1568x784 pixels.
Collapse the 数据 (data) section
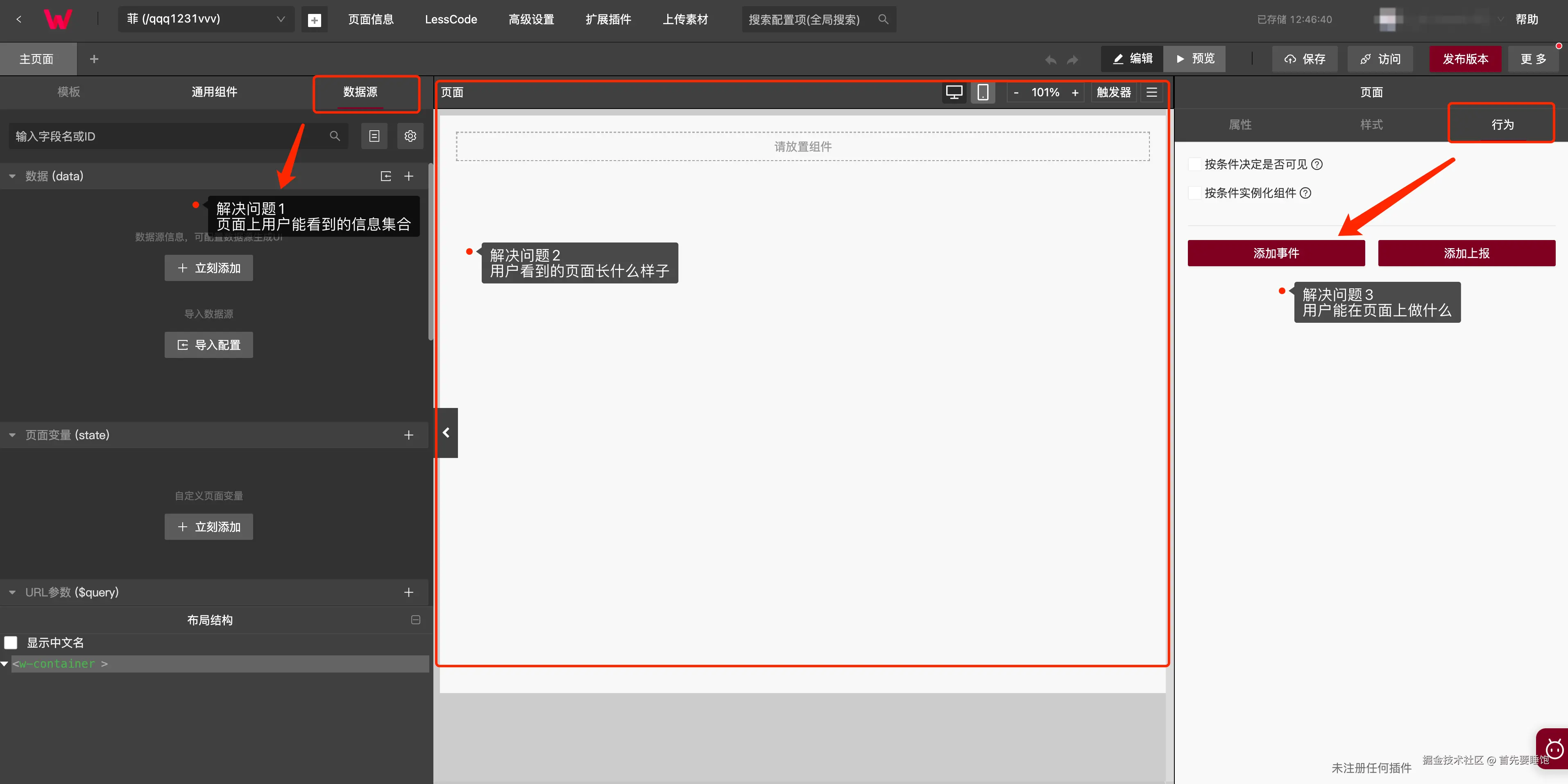(12, 176)
